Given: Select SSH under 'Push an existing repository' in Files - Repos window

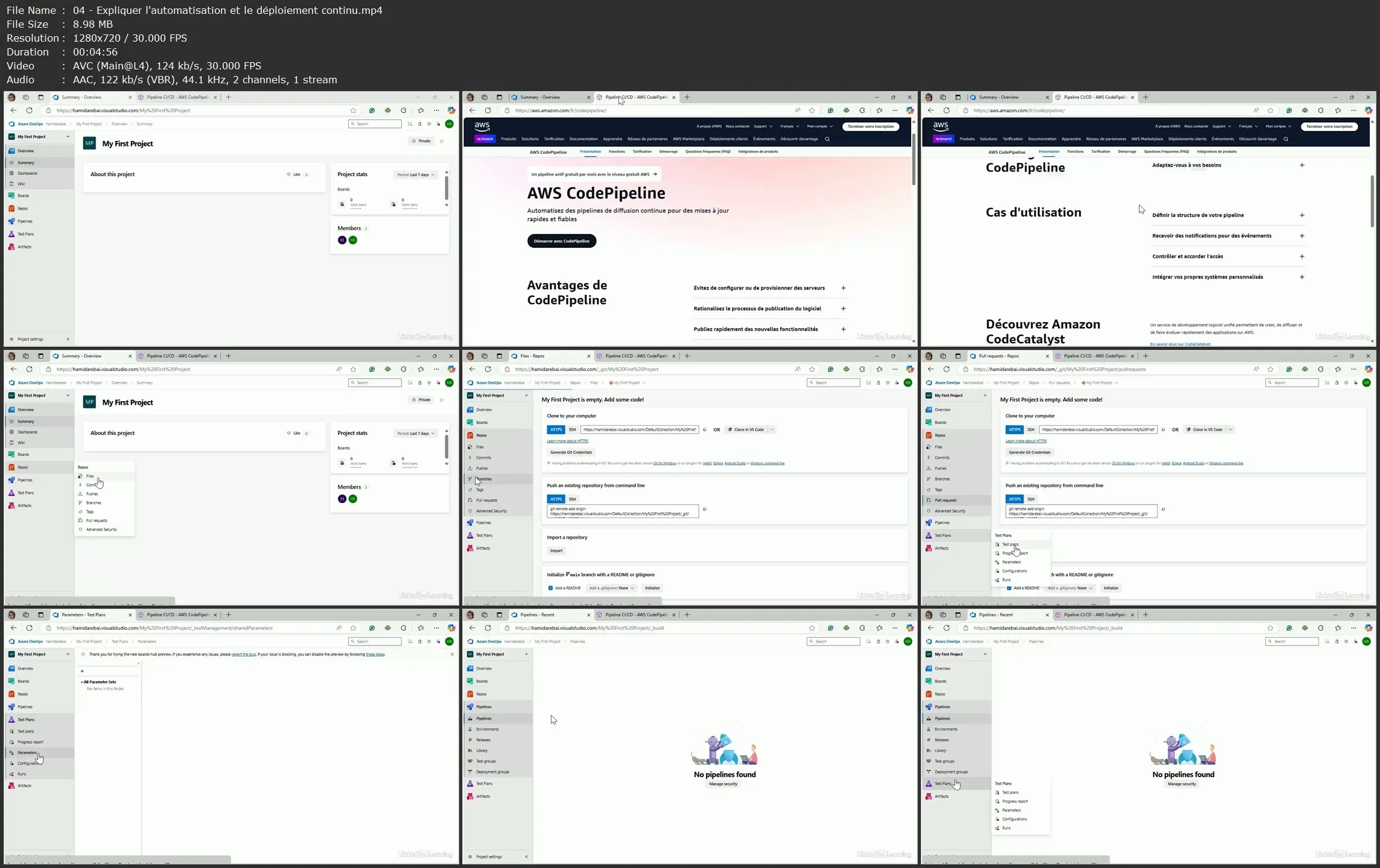Looking at the screenshot, I should point(572,499).
